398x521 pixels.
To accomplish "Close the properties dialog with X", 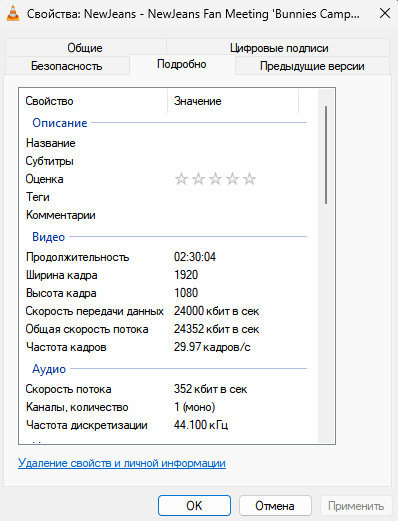I will (385, 14).
